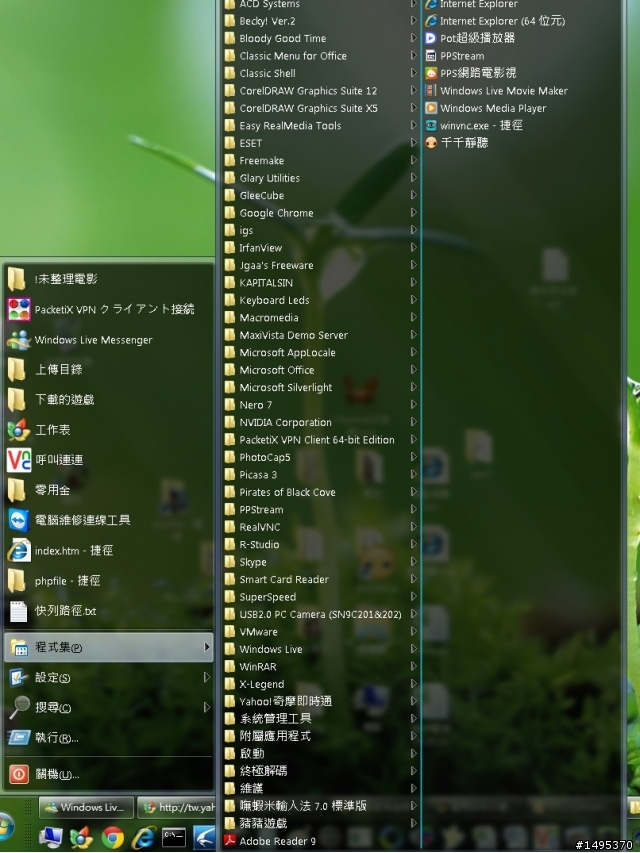Click the Windows Start orb

[5, 826]
